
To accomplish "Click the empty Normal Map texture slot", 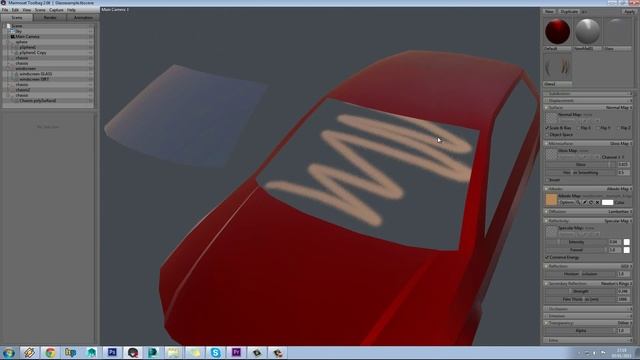I will point(551,118).
